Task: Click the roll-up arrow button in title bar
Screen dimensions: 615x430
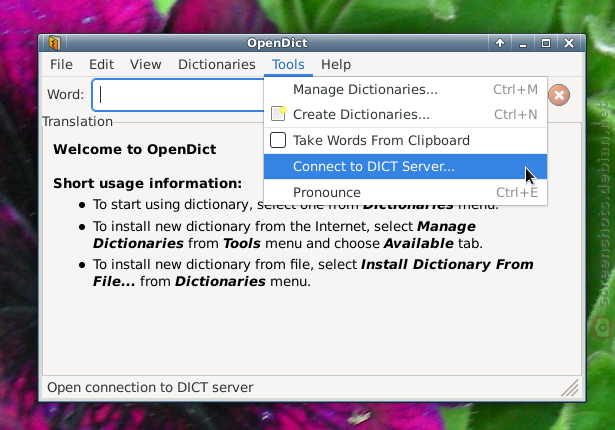Action: click(x=500, y=43)
